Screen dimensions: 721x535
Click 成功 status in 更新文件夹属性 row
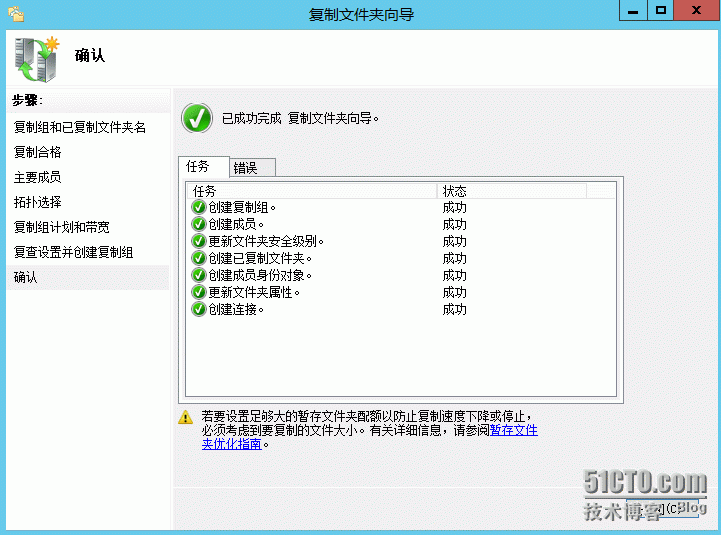(x=454, y=293)
